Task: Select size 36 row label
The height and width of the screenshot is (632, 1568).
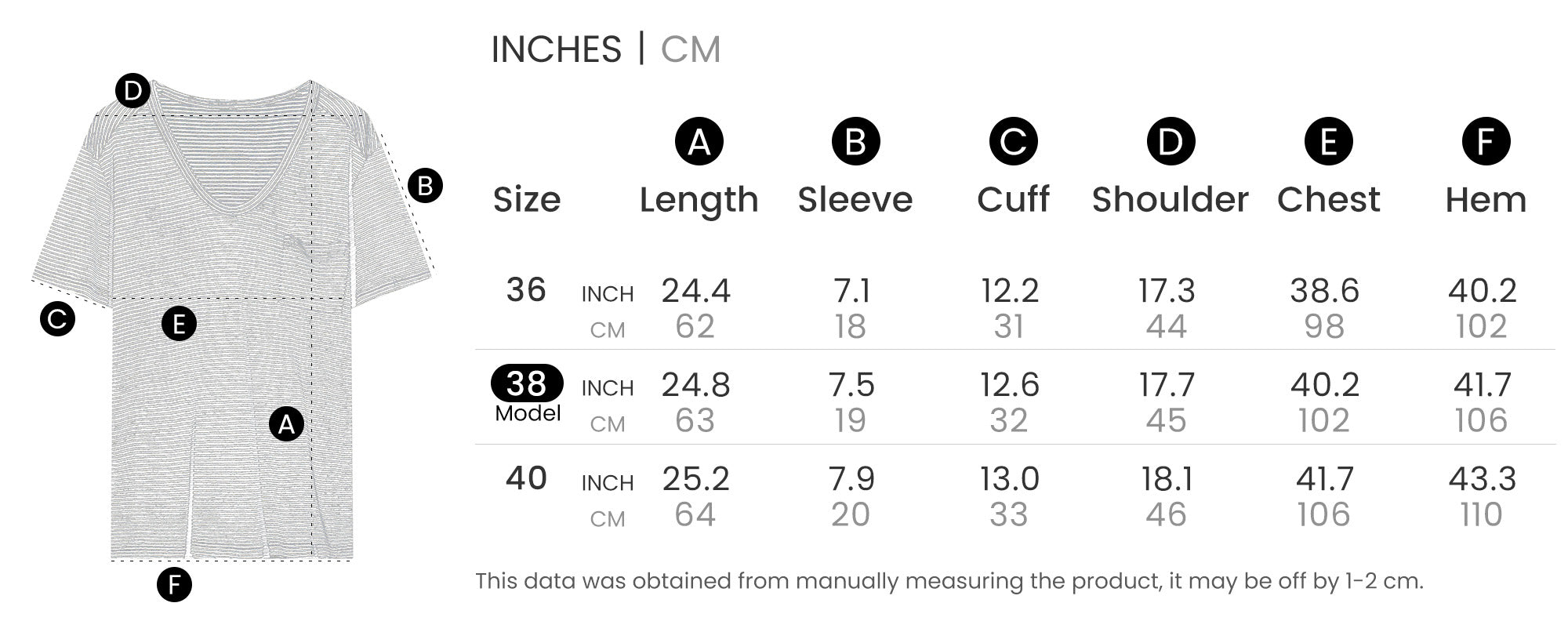Action: pos(526,290)
